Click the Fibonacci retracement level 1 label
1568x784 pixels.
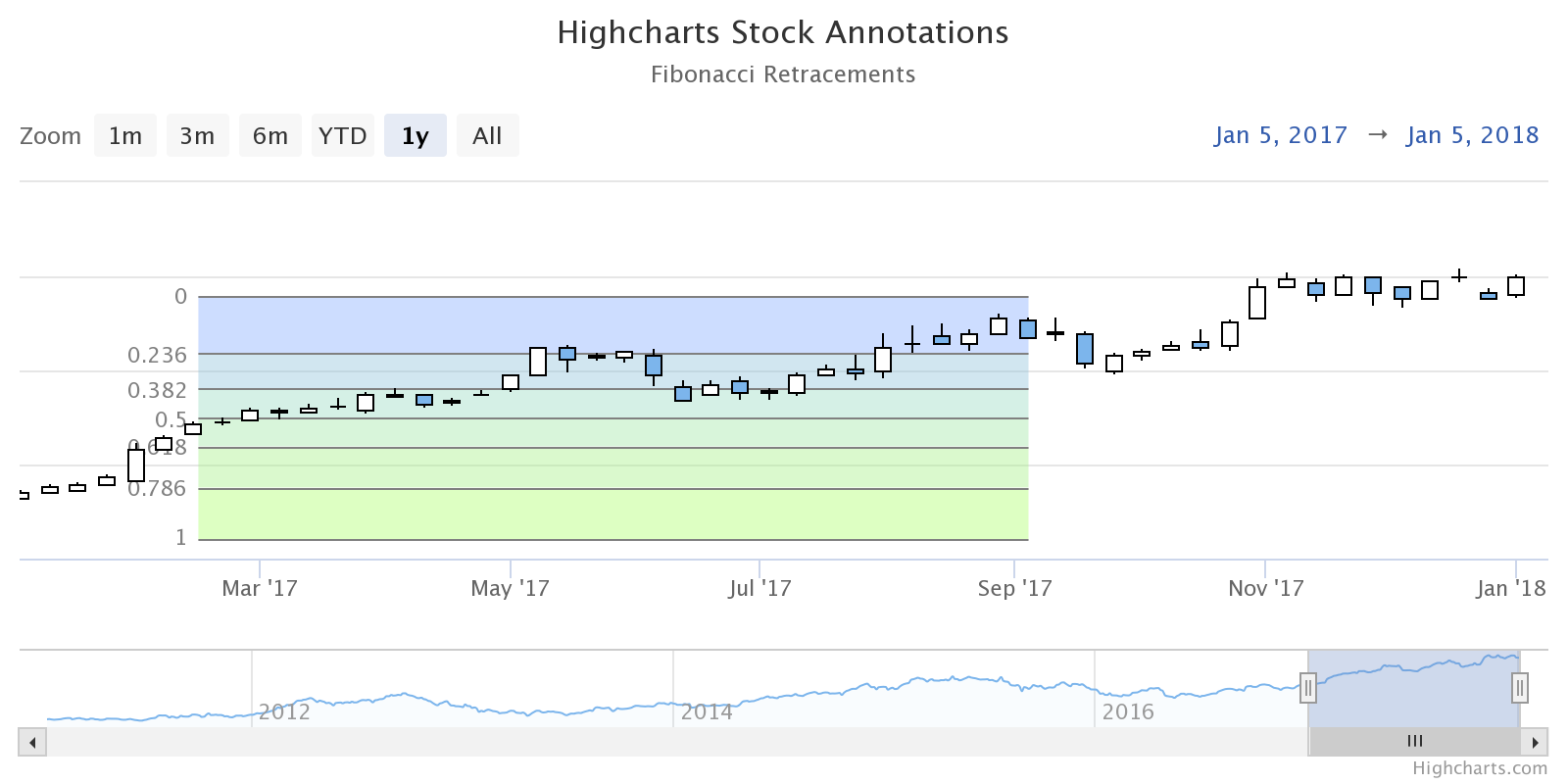point(180,537)
